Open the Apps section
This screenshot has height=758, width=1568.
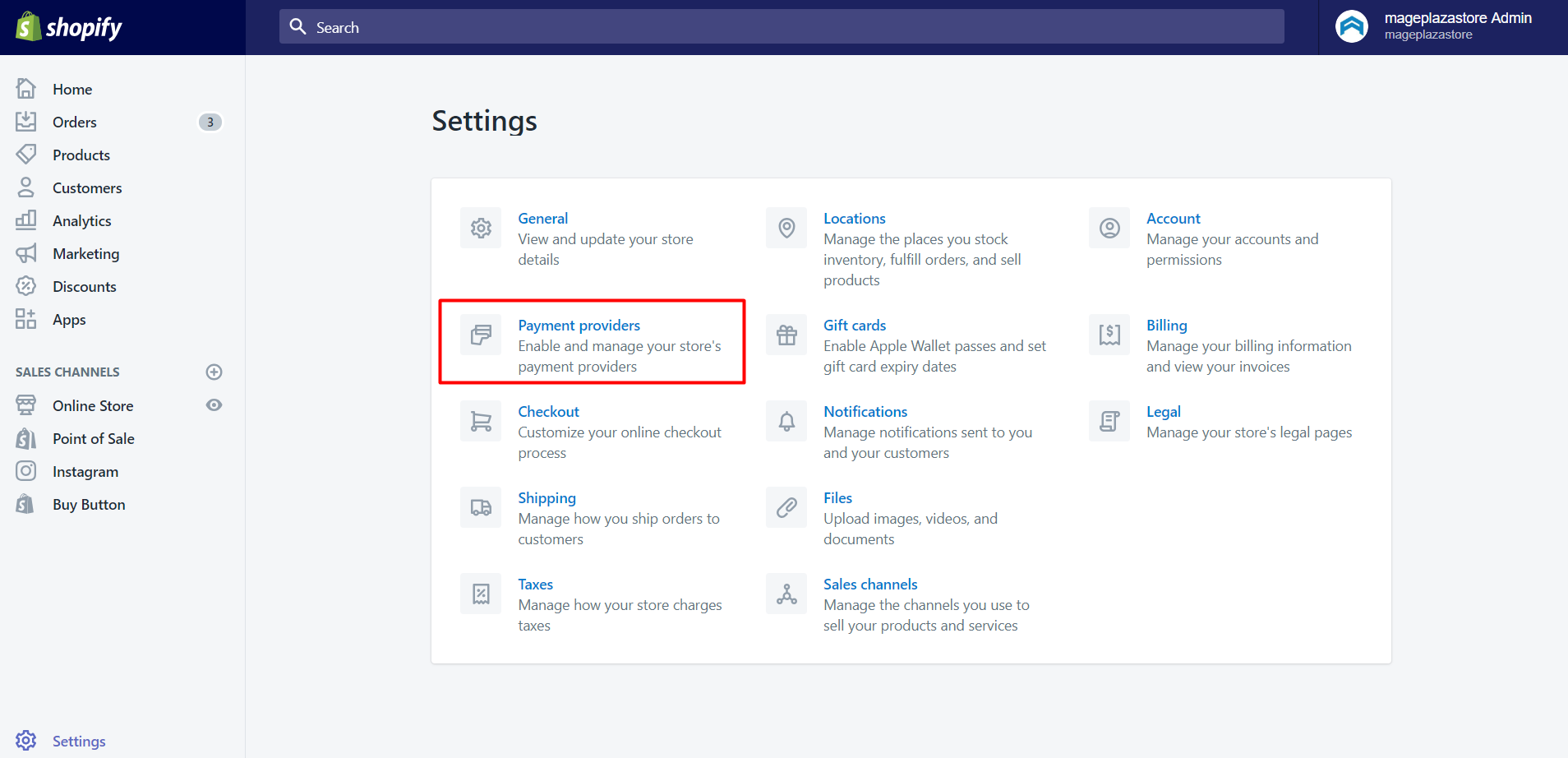click(x=69, y=320)
